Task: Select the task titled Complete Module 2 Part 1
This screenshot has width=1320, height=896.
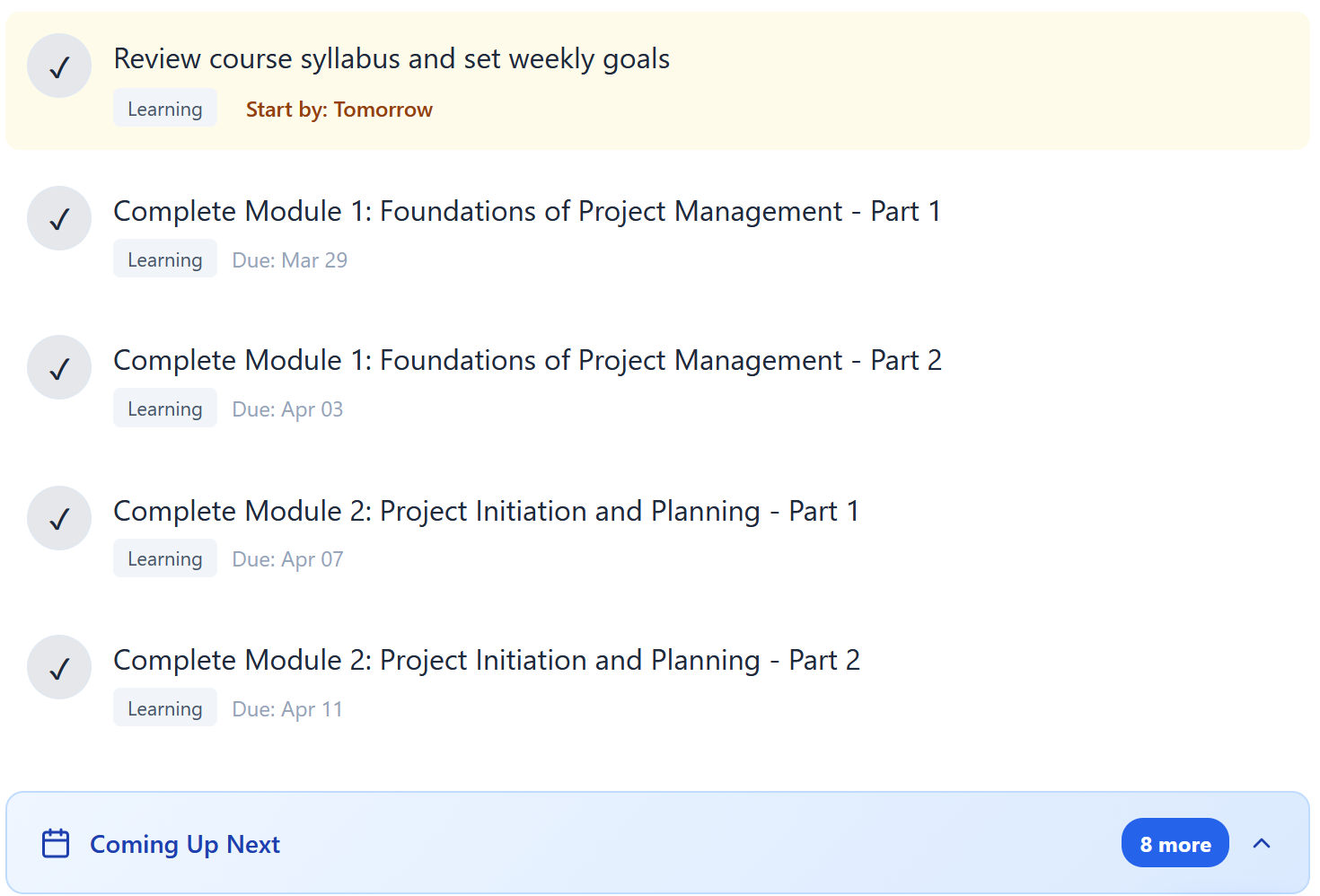Action: click(486, 510)
